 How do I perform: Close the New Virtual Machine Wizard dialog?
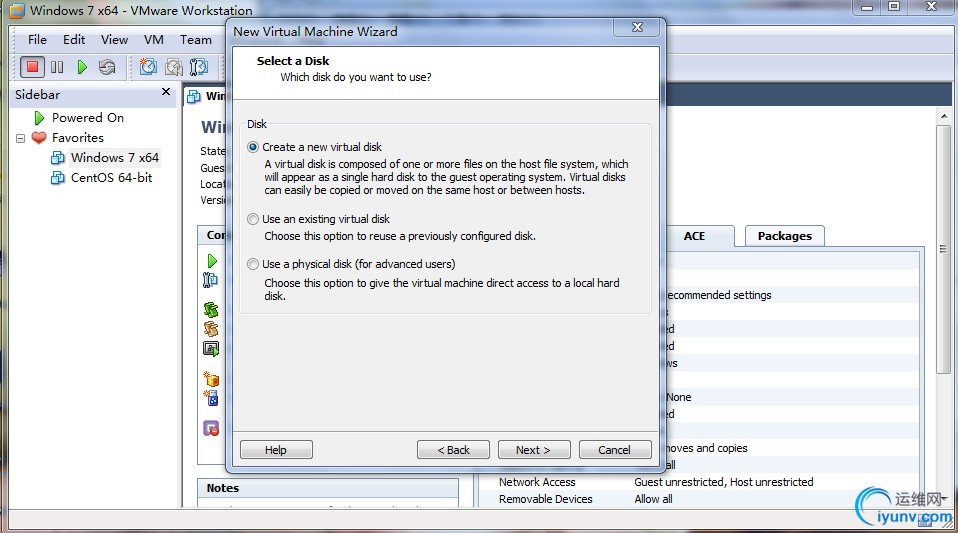click(637, 28)
